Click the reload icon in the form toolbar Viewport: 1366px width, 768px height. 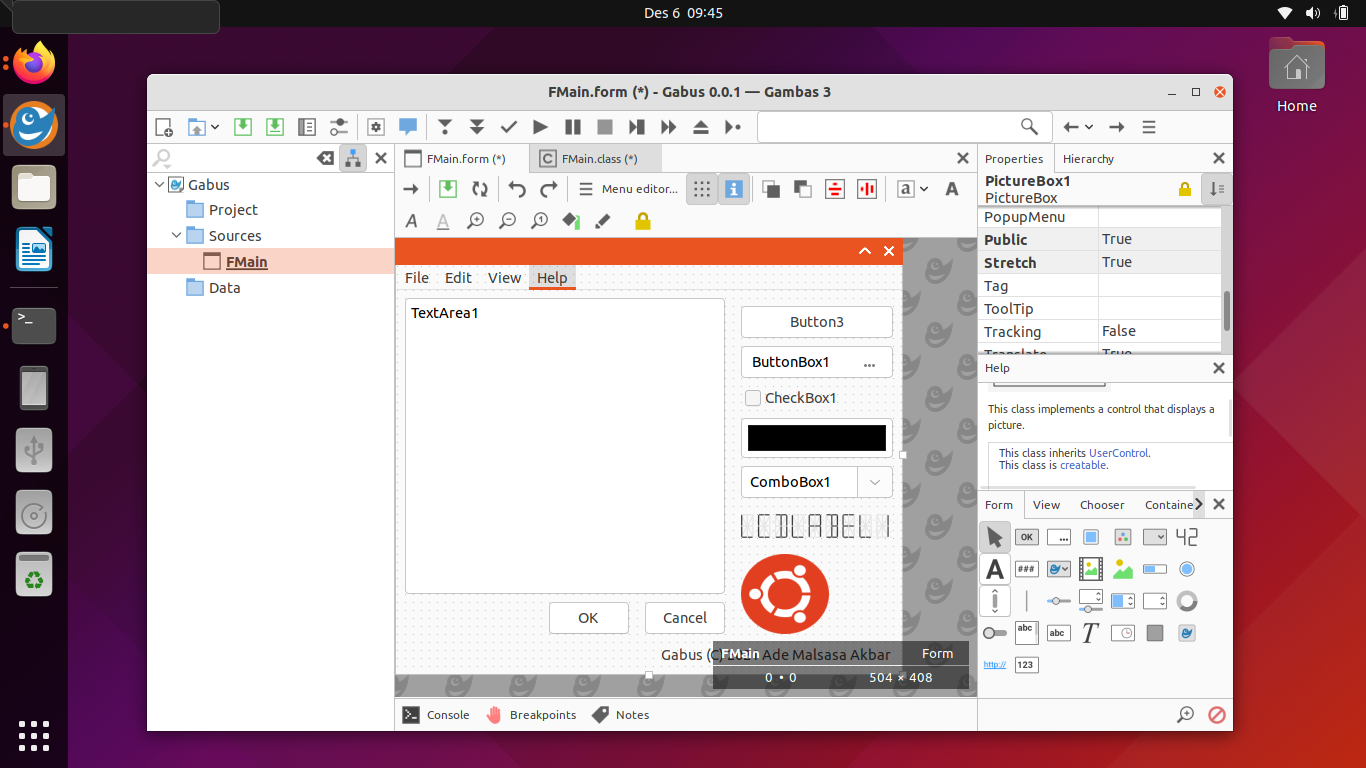point(480,189)
